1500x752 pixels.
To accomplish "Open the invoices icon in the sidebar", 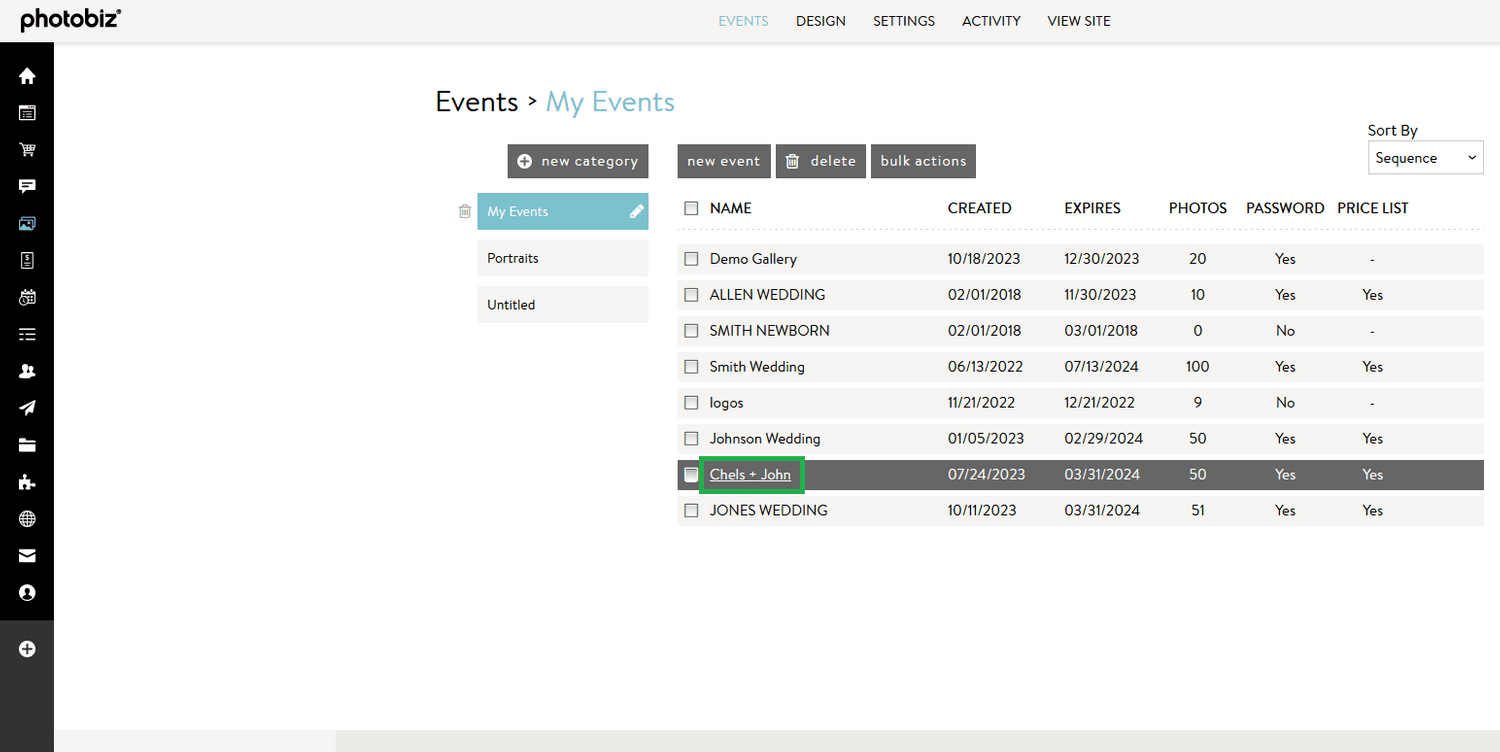I will [27, 260].
